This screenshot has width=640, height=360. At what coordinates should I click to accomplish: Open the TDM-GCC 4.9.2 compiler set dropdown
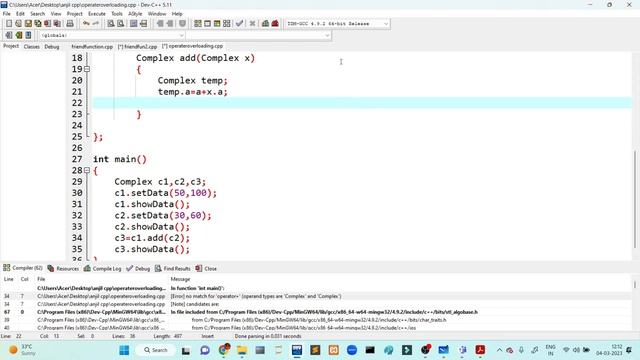coord(337,24)
